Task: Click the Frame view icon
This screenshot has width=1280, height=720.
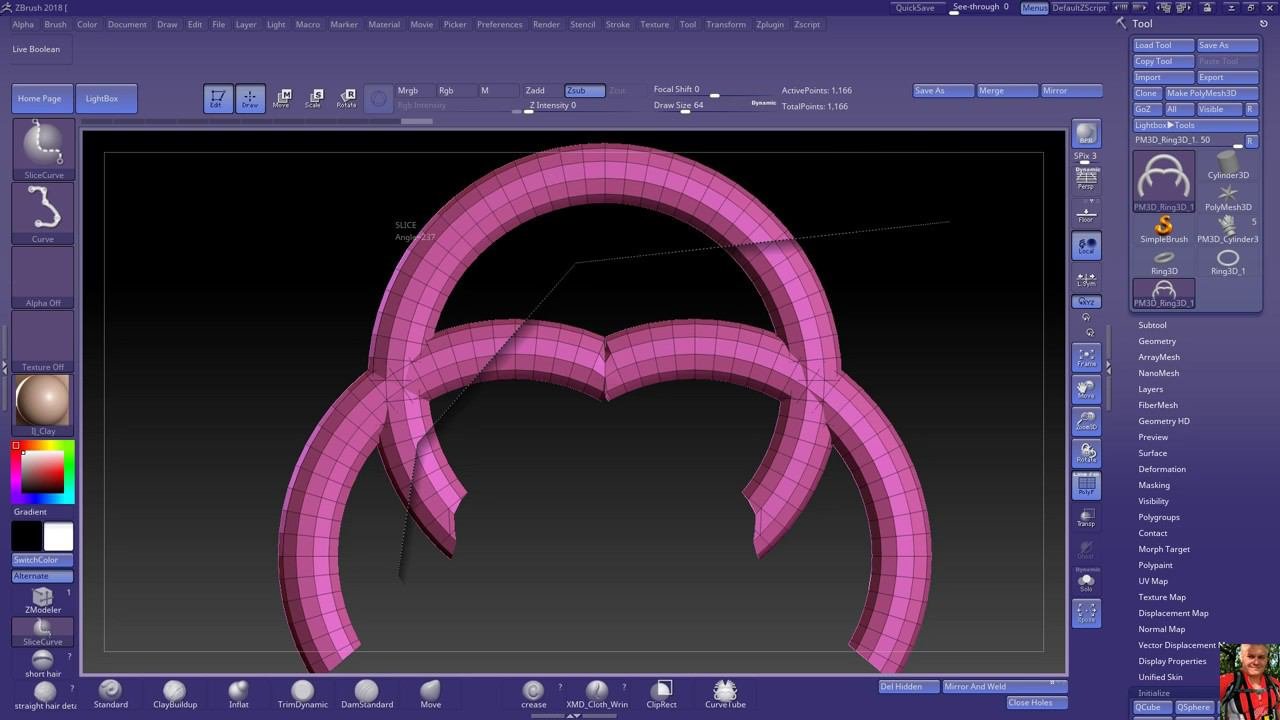Action: pyautogui.click(x=1086, y=357)
